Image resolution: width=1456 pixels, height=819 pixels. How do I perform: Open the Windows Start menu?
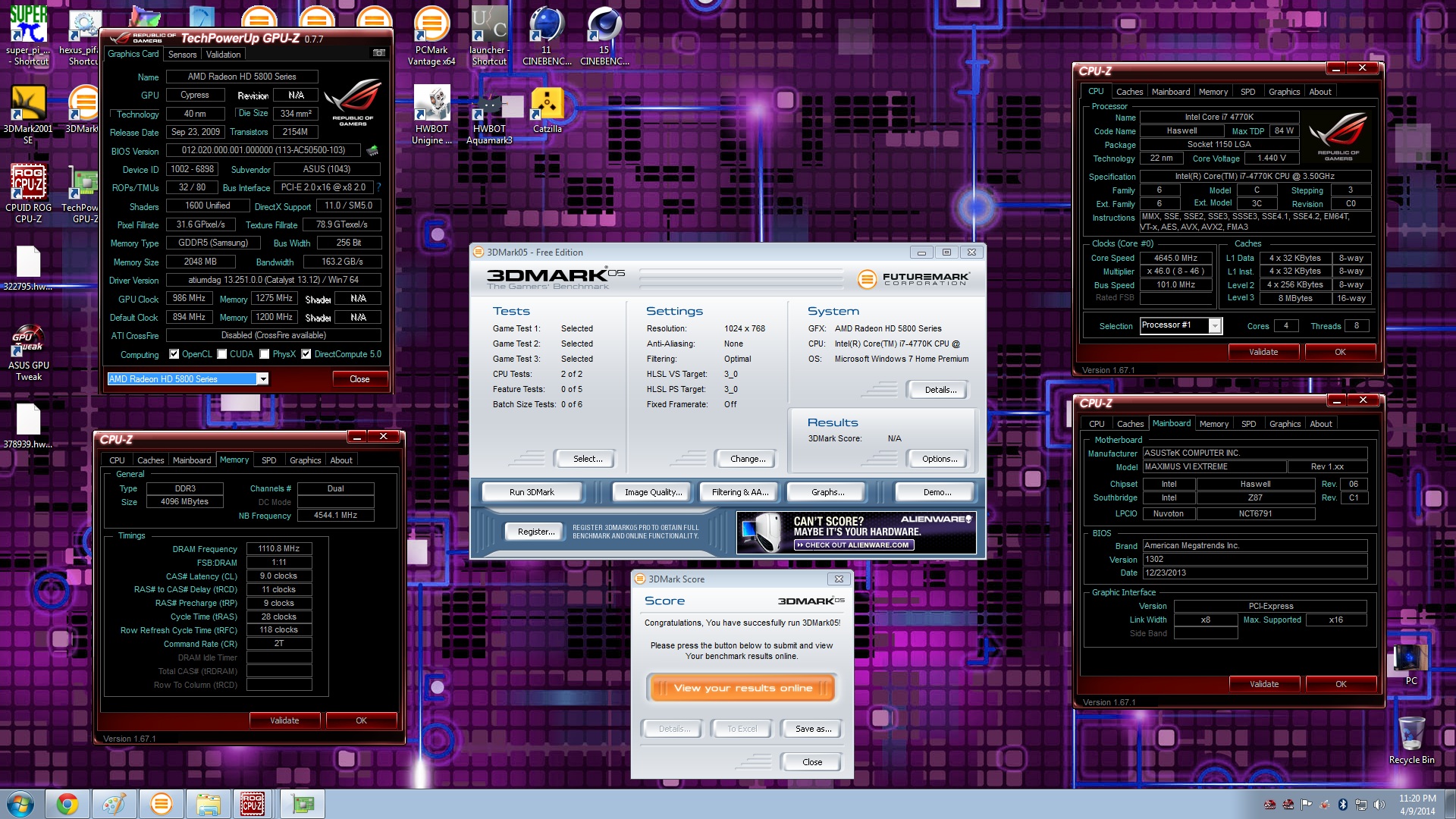click(20, 804)
